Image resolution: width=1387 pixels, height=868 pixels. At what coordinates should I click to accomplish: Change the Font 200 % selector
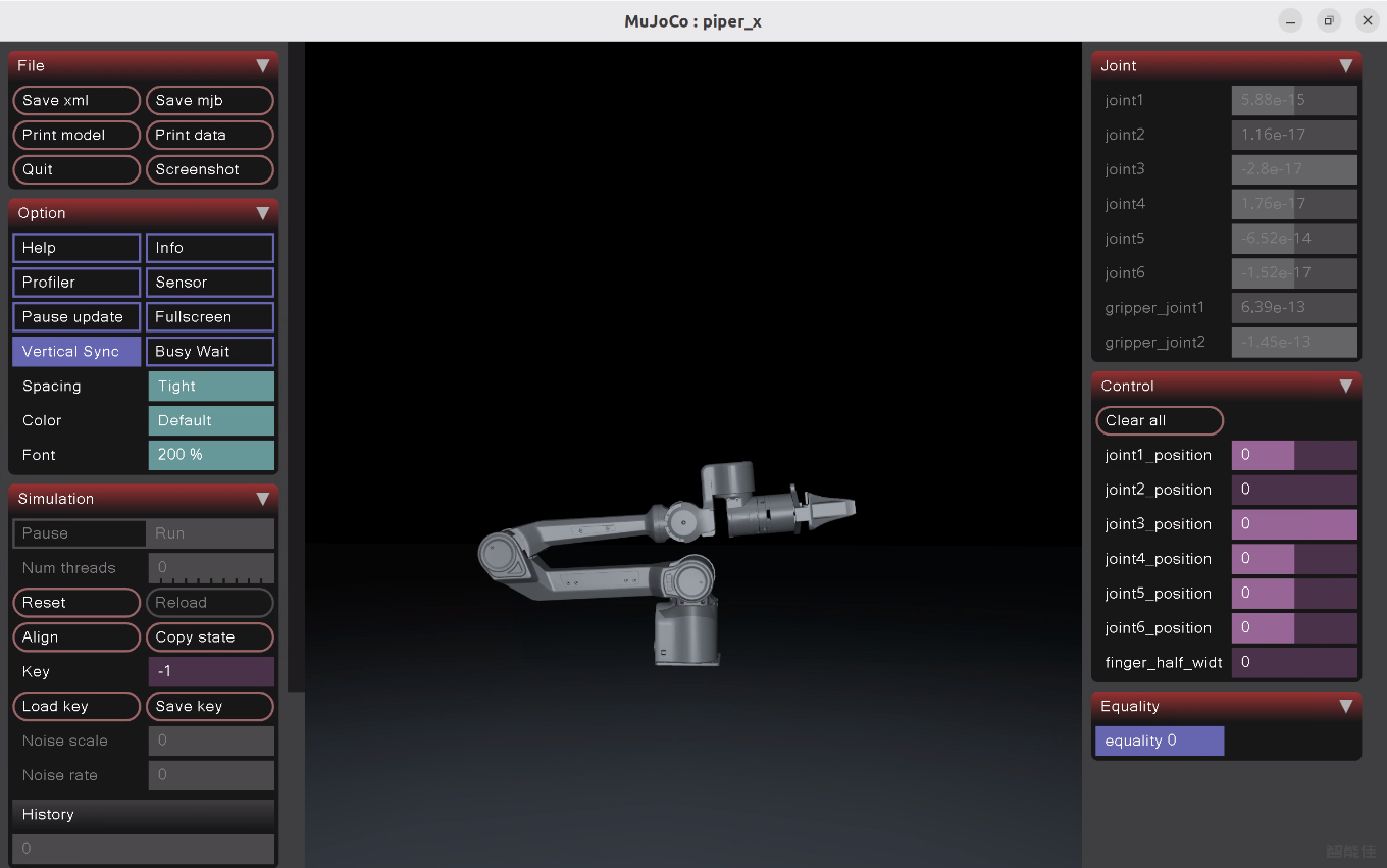click(211, 455)
